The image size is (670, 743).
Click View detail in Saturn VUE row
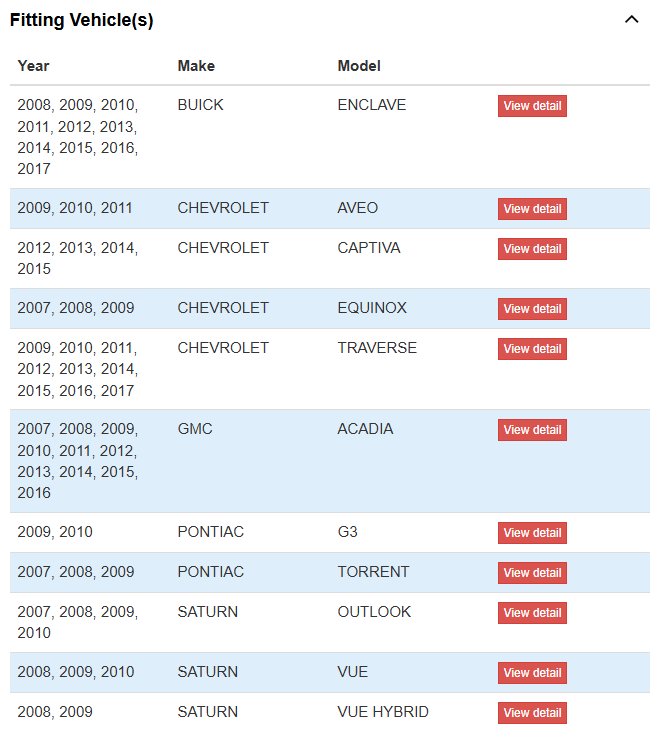tap(532, 673)
